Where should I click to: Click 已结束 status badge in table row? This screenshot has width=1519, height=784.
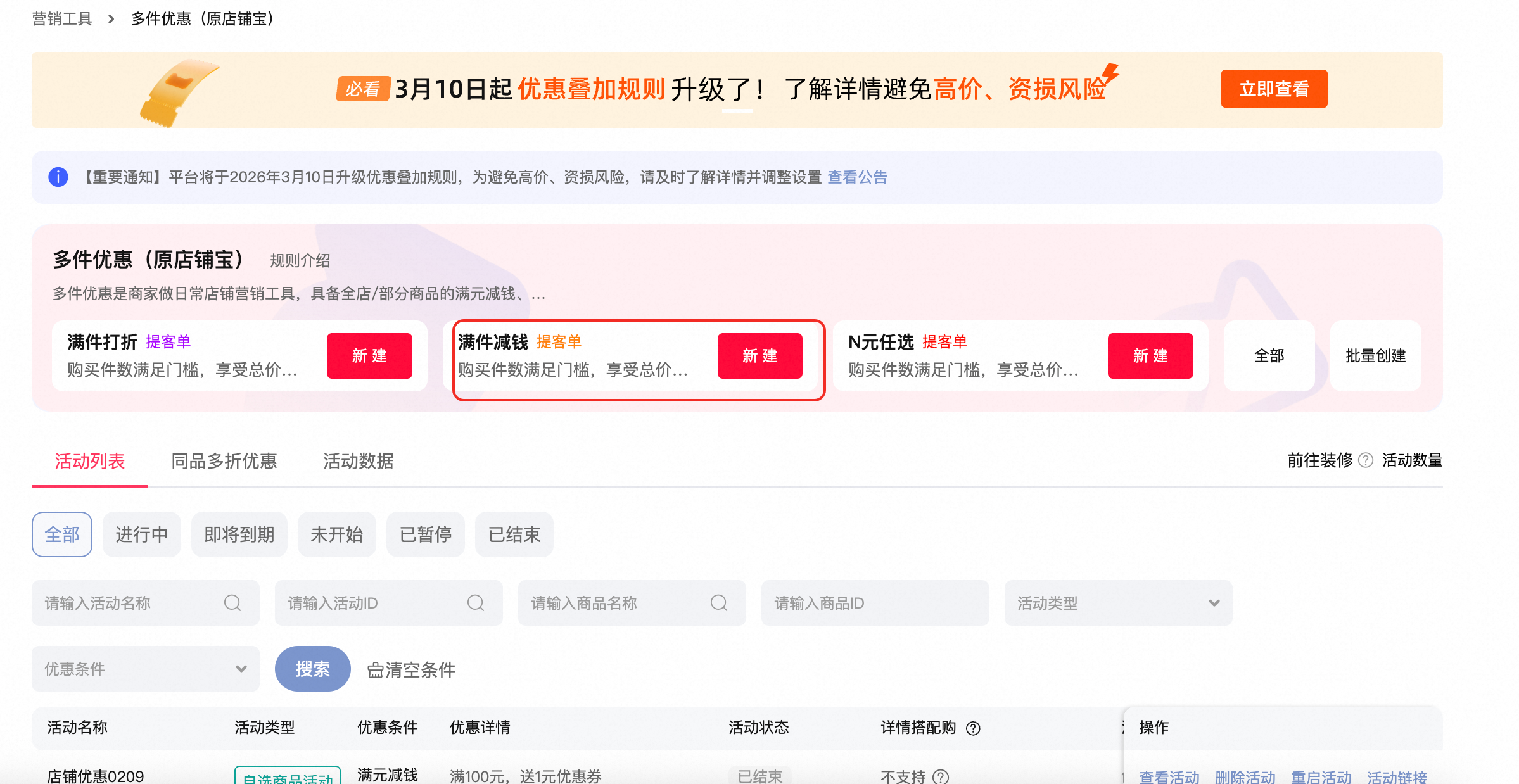pyautogui.click(x=760, y=776)
